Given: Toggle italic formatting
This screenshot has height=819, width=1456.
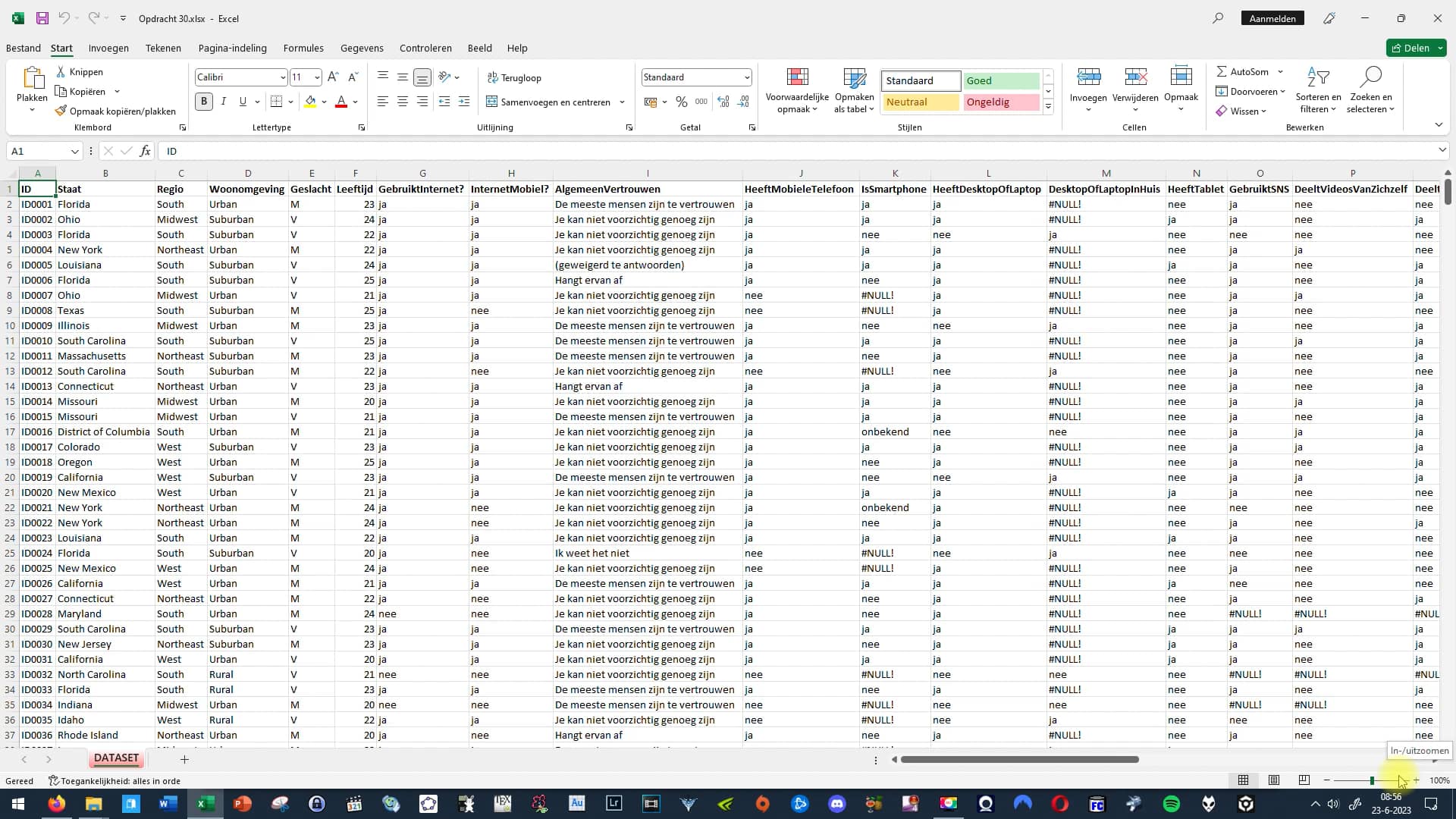Looking at the screenshot, I should coord(224,101).
